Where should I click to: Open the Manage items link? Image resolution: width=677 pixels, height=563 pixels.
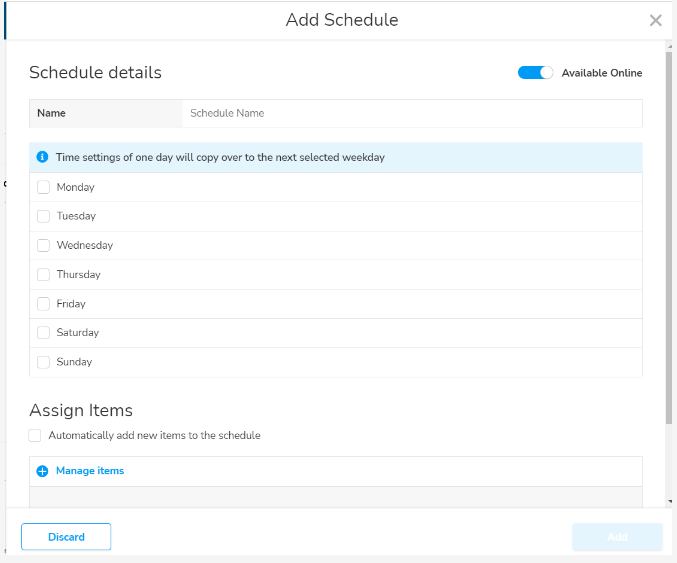tap(90, 471)
